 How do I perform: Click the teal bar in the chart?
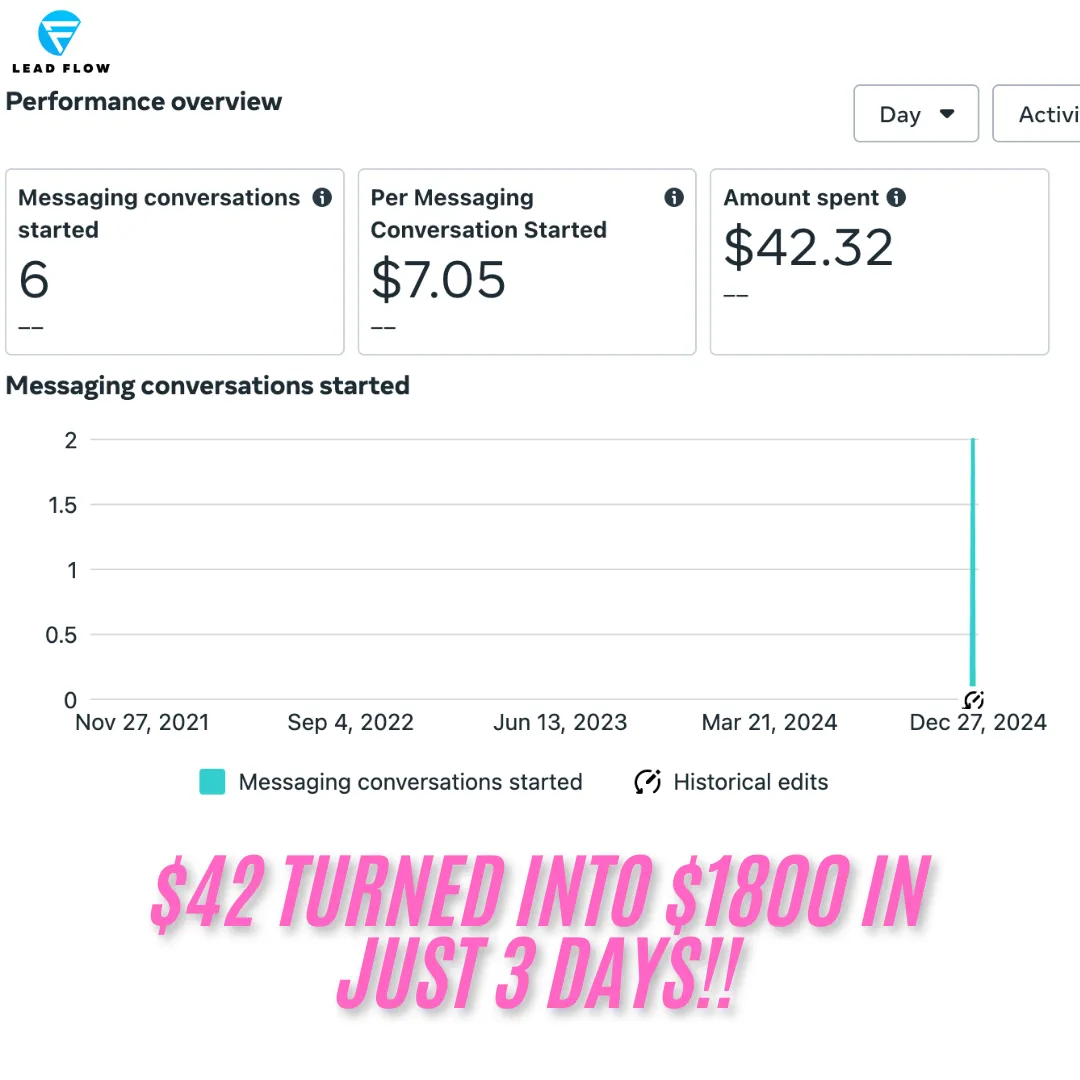coord(973,561)
